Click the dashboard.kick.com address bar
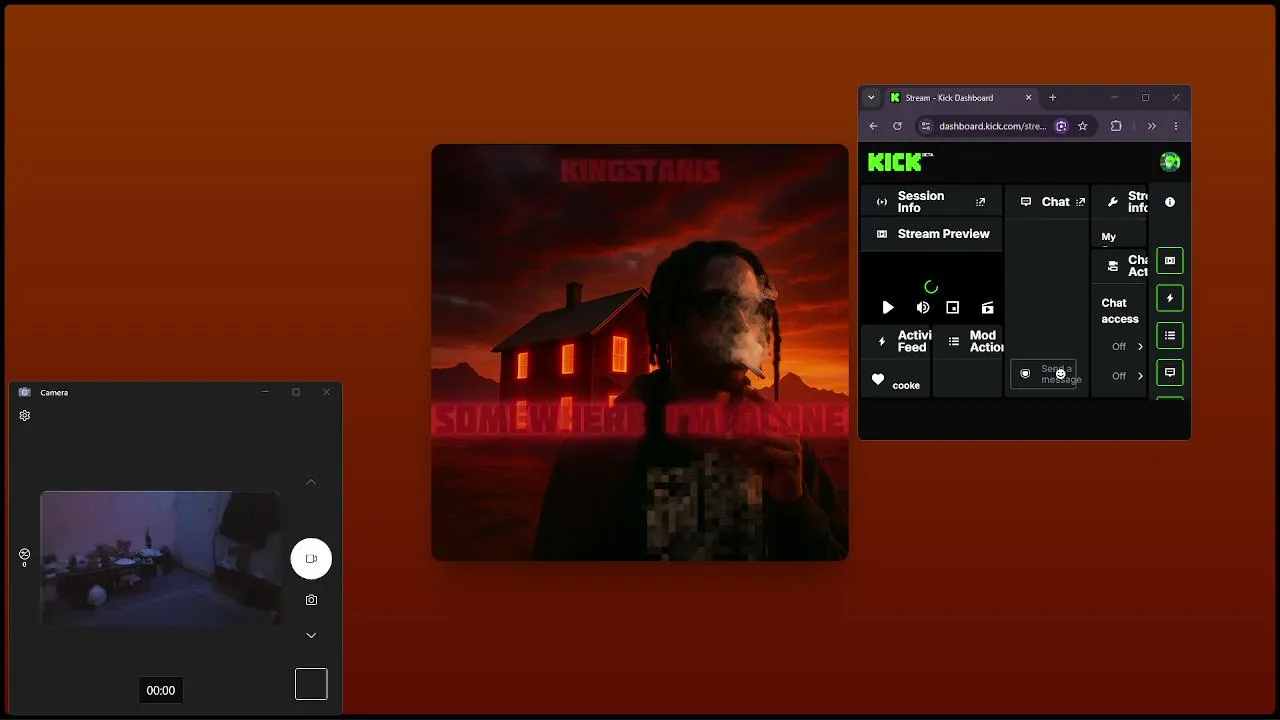The image size is (1280, 720). pyautogui.click(x=992, y=126)
